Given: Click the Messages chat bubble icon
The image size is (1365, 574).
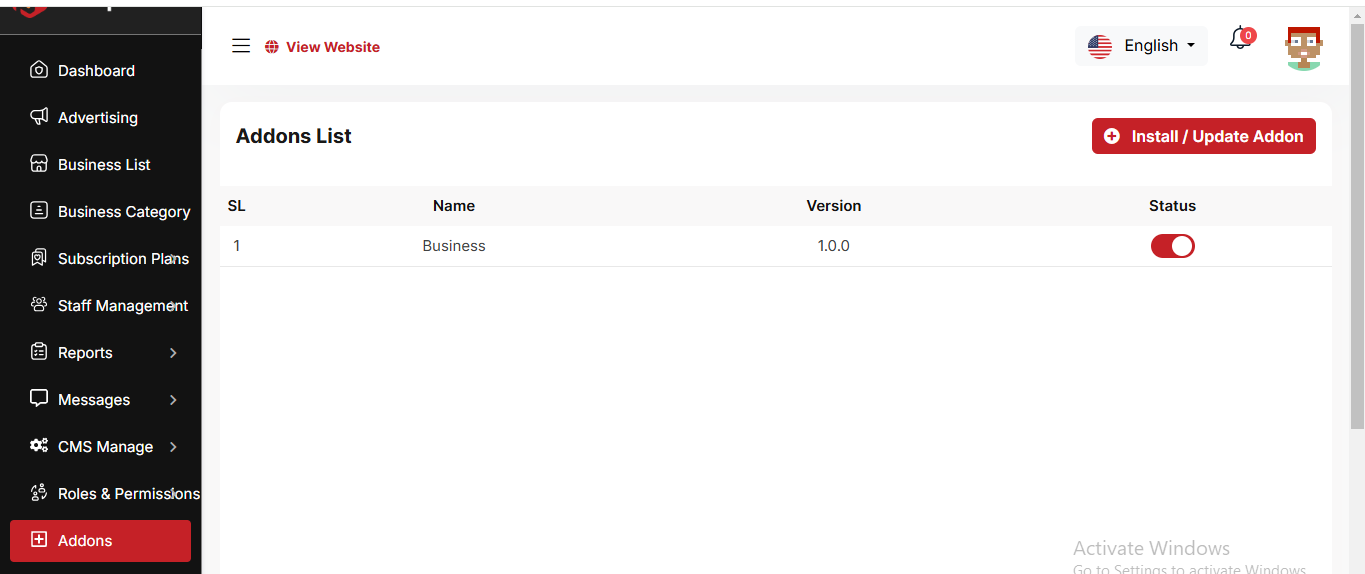Looking at the screenshot, I should (x=39, y=399).
